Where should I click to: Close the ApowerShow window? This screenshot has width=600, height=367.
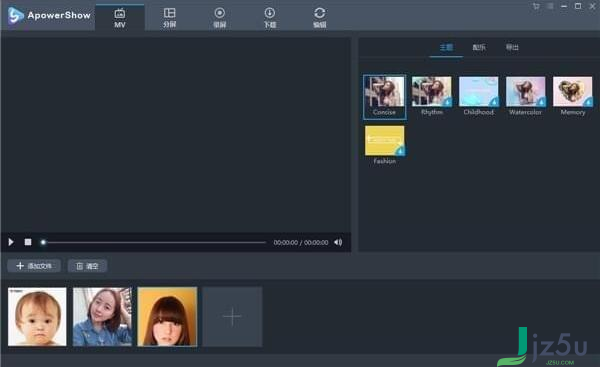[592, 6]
